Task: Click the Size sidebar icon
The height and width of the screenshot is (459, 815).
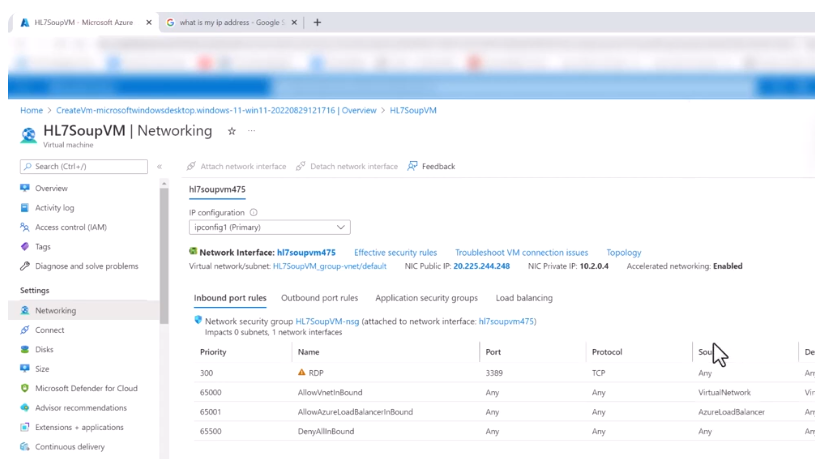Action: 24,369
